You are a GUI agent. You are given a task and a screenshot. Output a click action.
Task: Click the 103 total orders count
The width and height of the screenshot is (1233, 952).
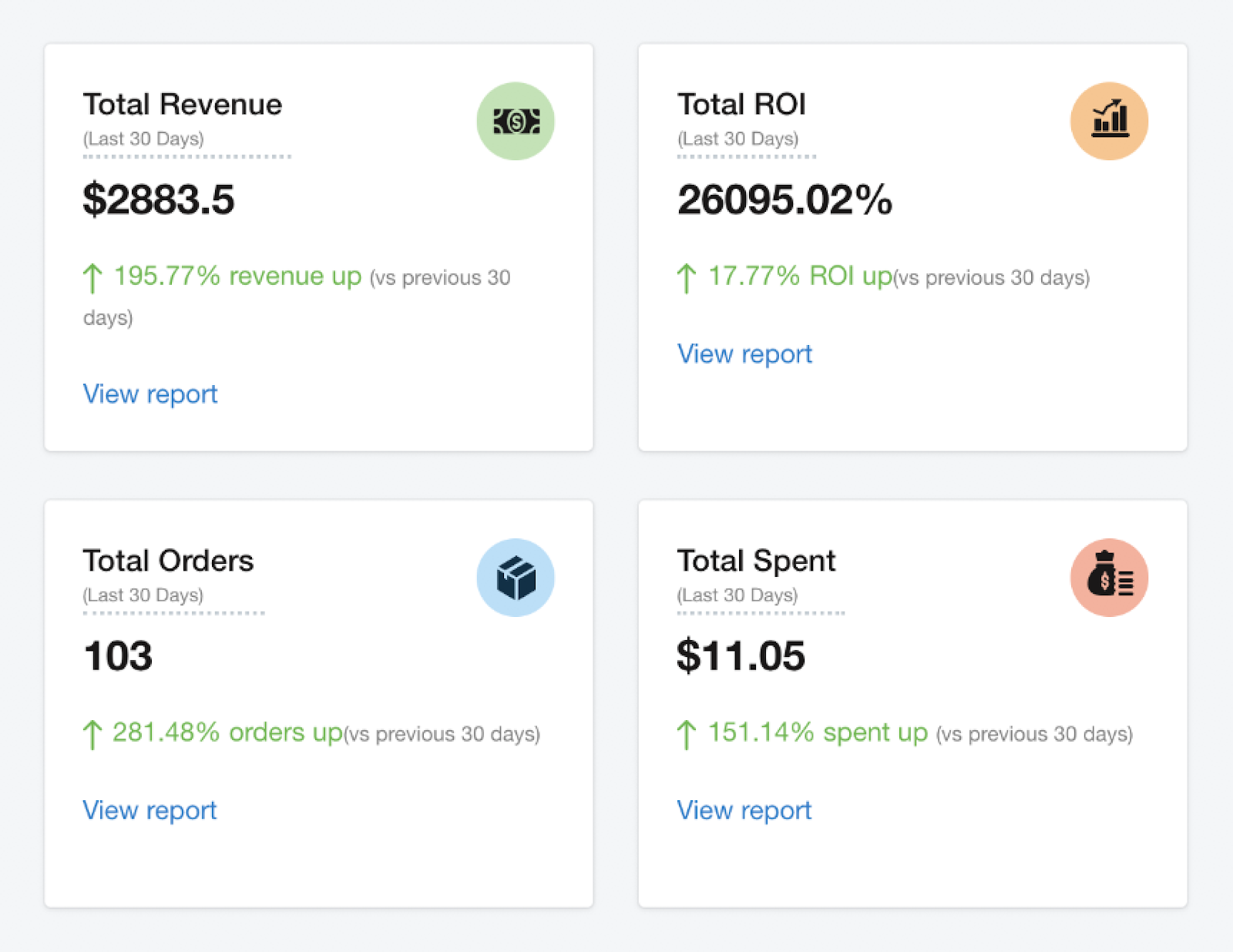[x=117, y=656]
